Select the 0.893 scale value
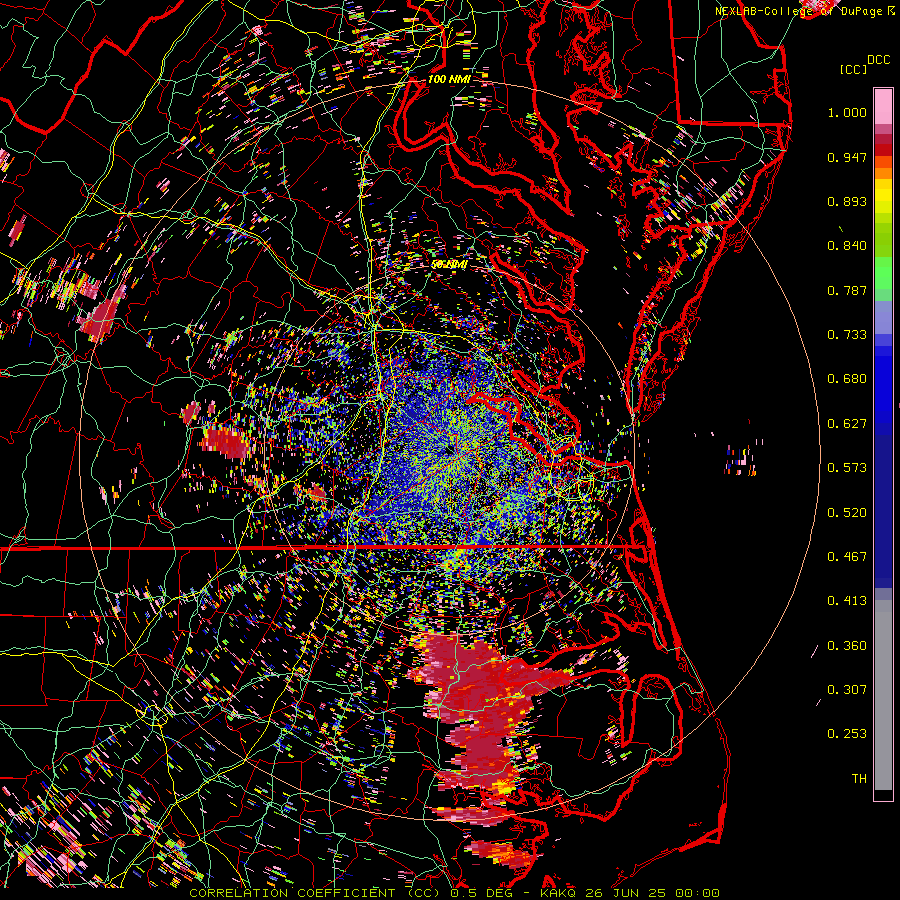The height and width of the screenshot is (900, 900). 847,201
